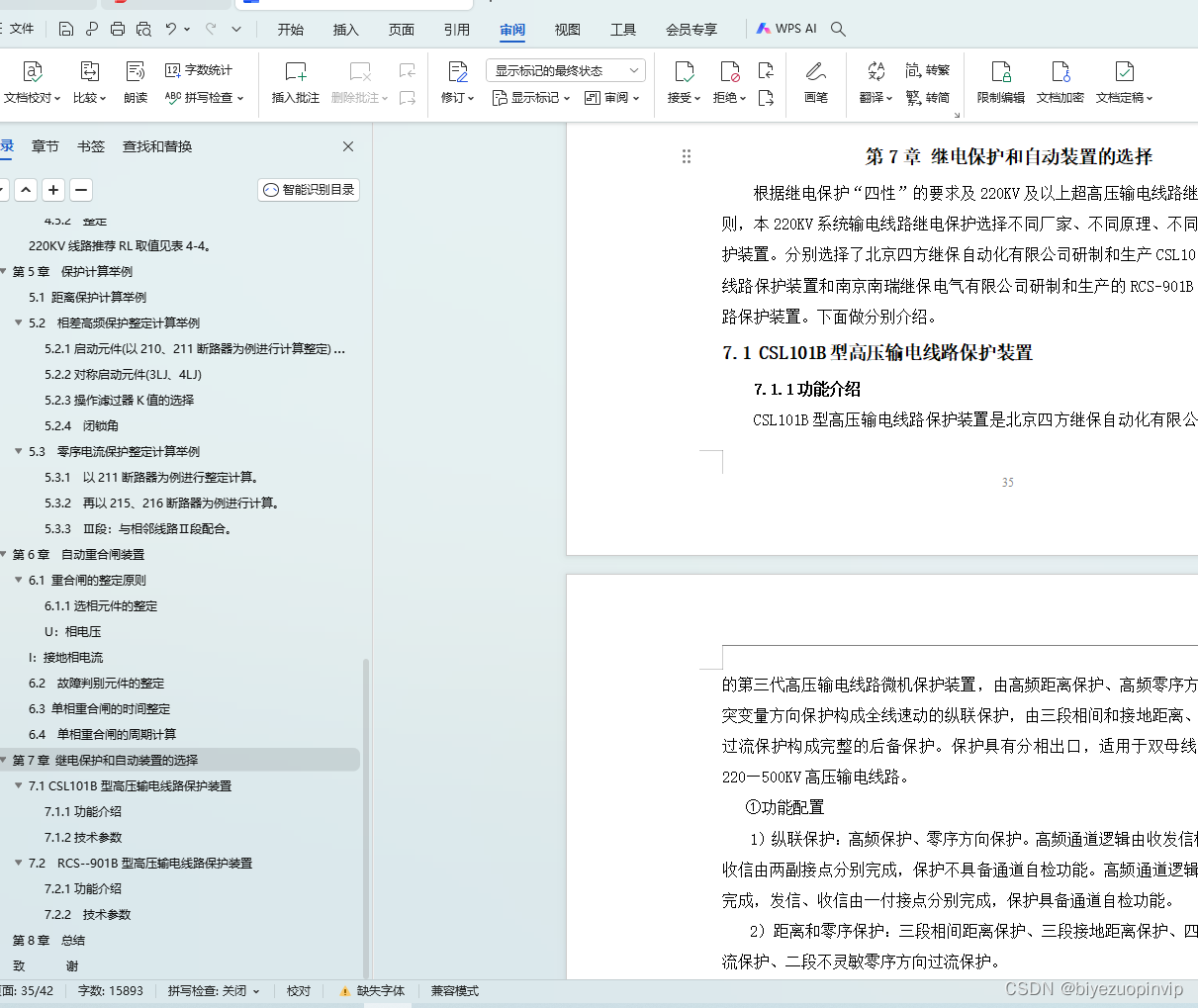Open 拼写检查: 关闭 status bar dropdown
Screen dimensions: 1198x1008
pos(214,990)
